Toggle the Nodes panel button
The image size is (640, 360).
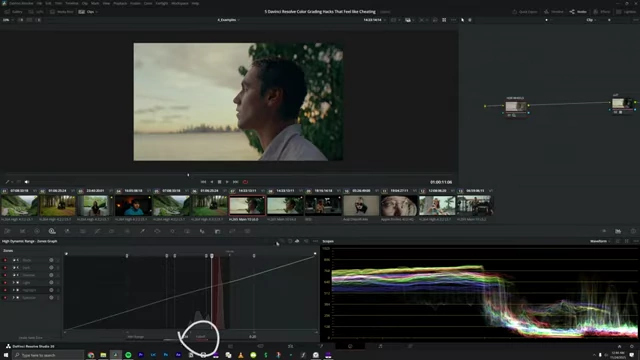pyautogui.click(x=578, y=12)
